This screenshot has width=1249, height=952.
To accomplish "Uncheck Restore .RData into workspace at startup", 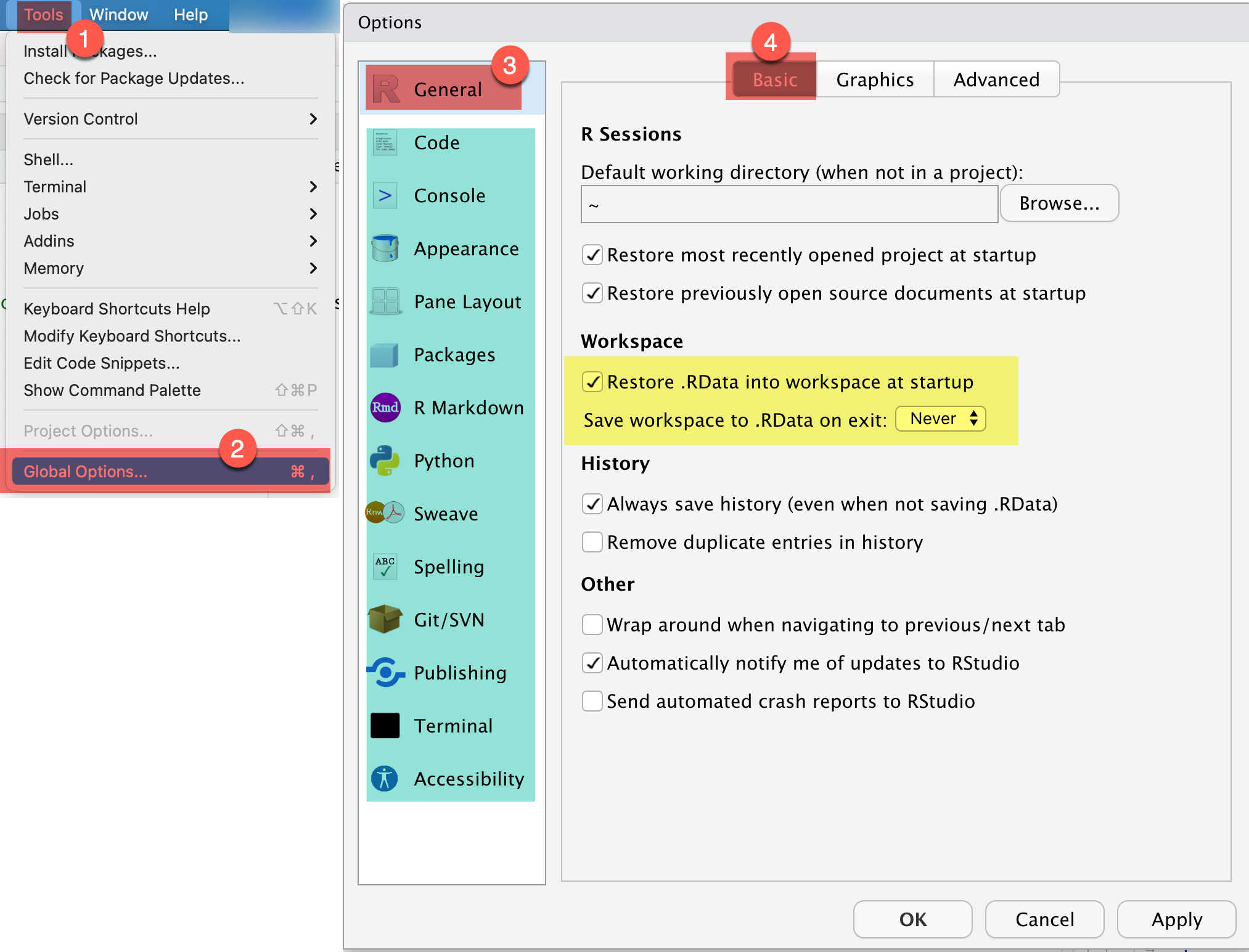I will tap(592, 382).
